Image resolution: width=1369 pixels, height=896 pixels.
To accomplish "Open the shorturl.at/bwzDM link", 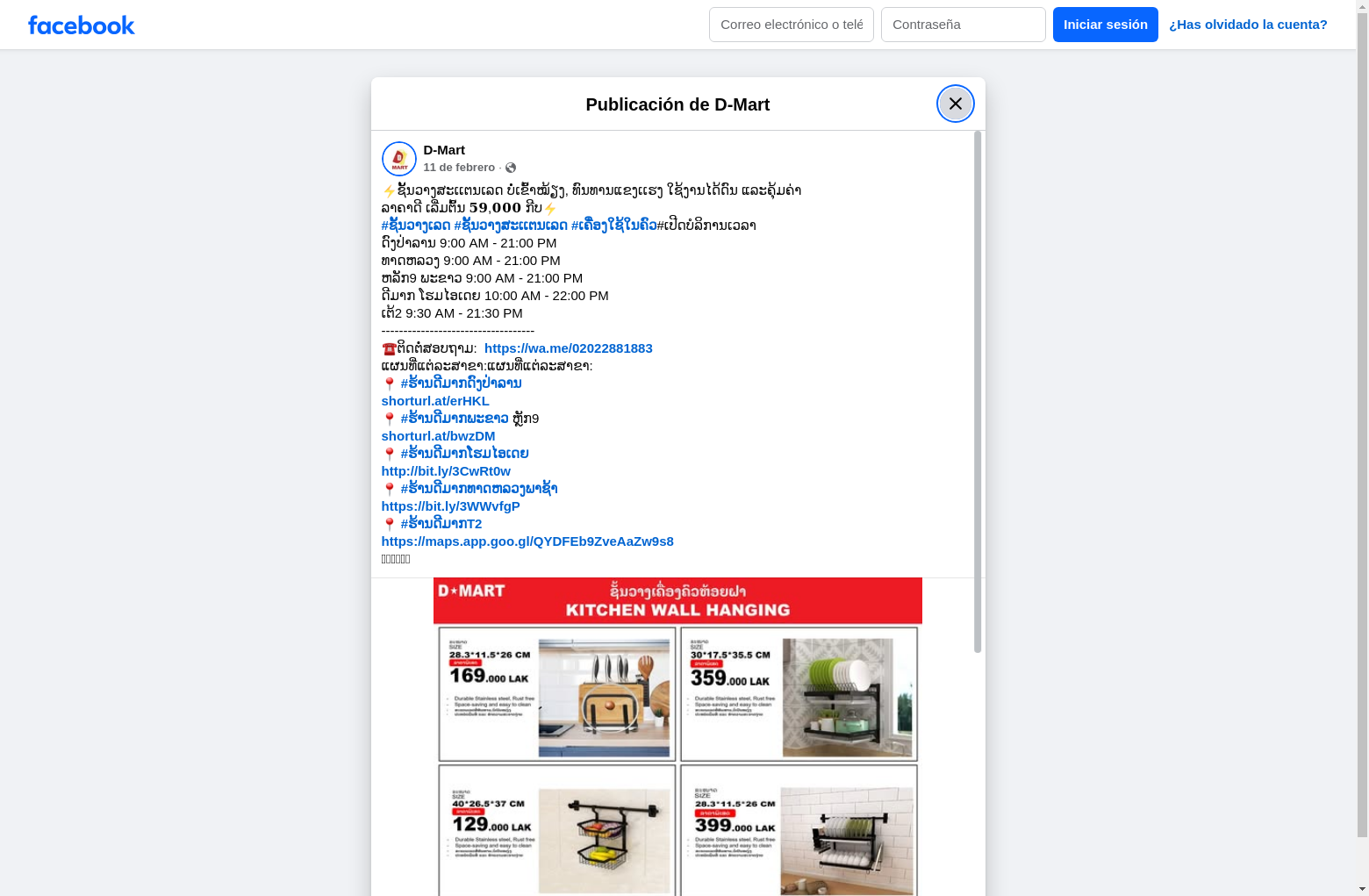I will click(x=439, y=436).
